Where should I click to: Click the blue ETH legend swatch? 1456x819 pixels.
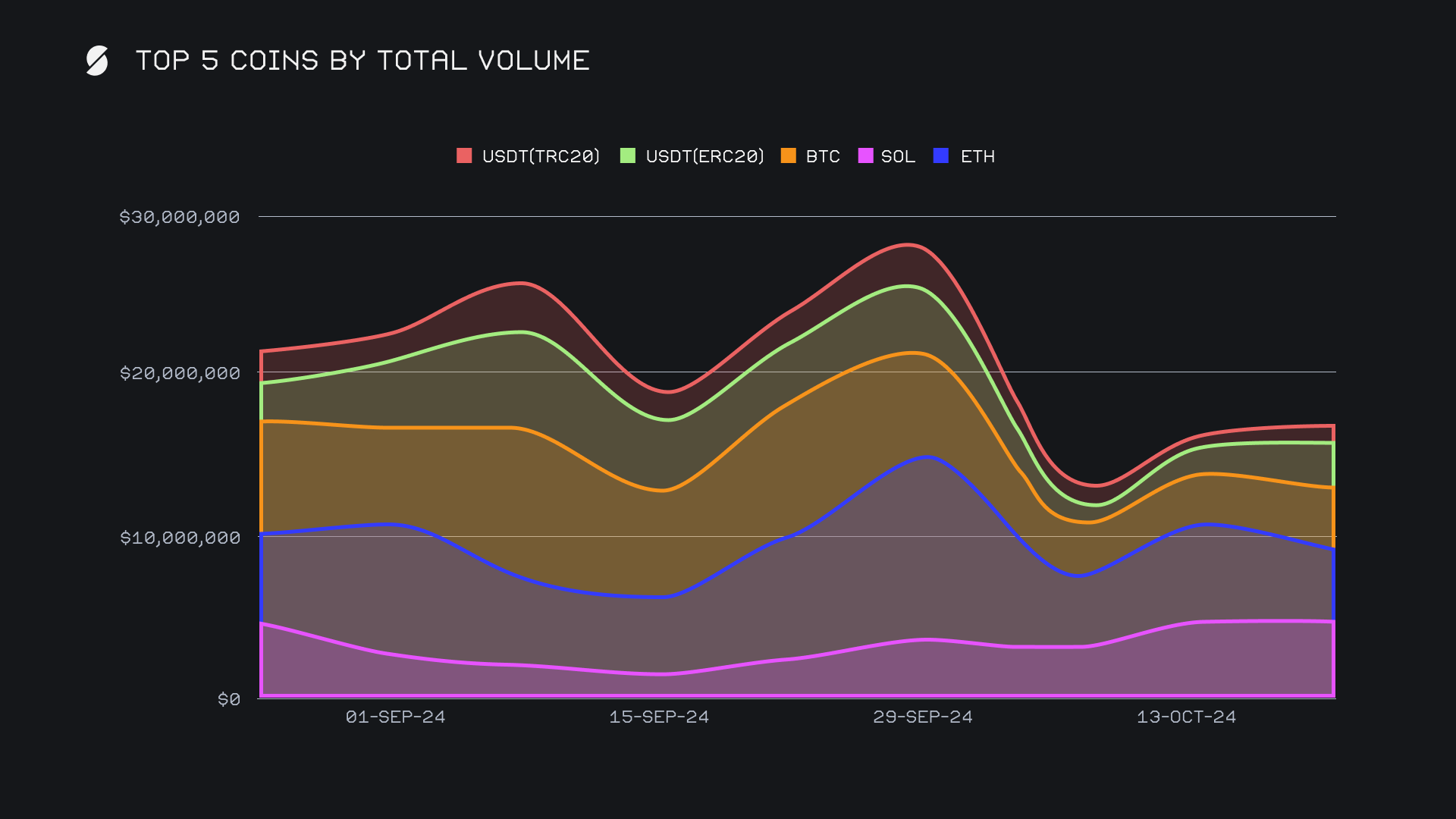point(941,155)
